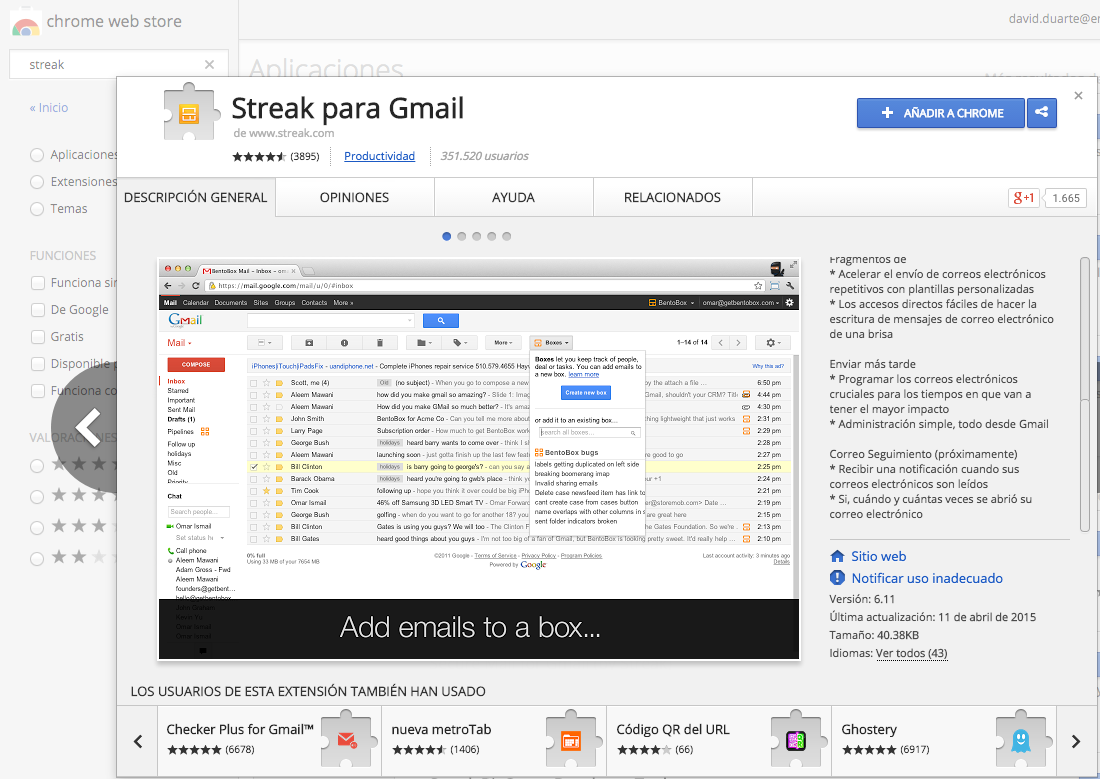Viewport: 1100px width, 779px height.
Task: Switch to the Descripción General tab
Action: coord(196,197)
